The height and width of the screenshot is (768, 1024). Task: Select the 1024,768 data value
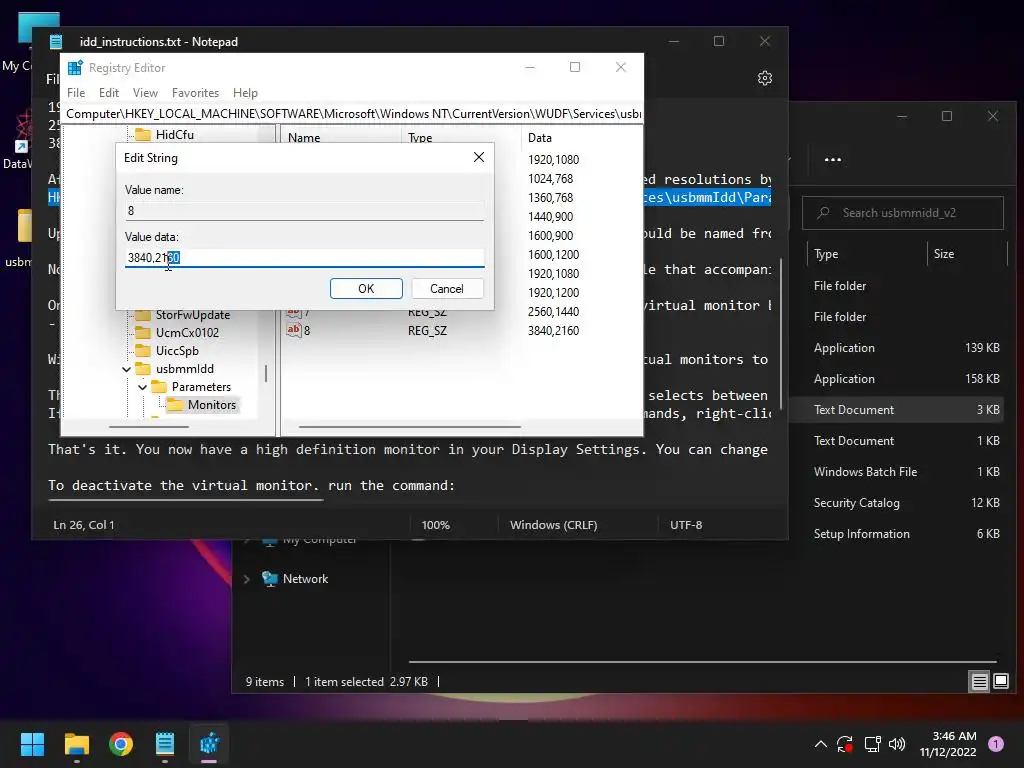[551, 178]
